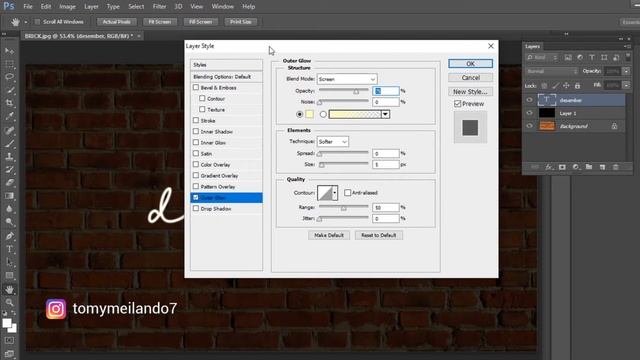Click Cancel in Layer Style dialog

[470, 78]
